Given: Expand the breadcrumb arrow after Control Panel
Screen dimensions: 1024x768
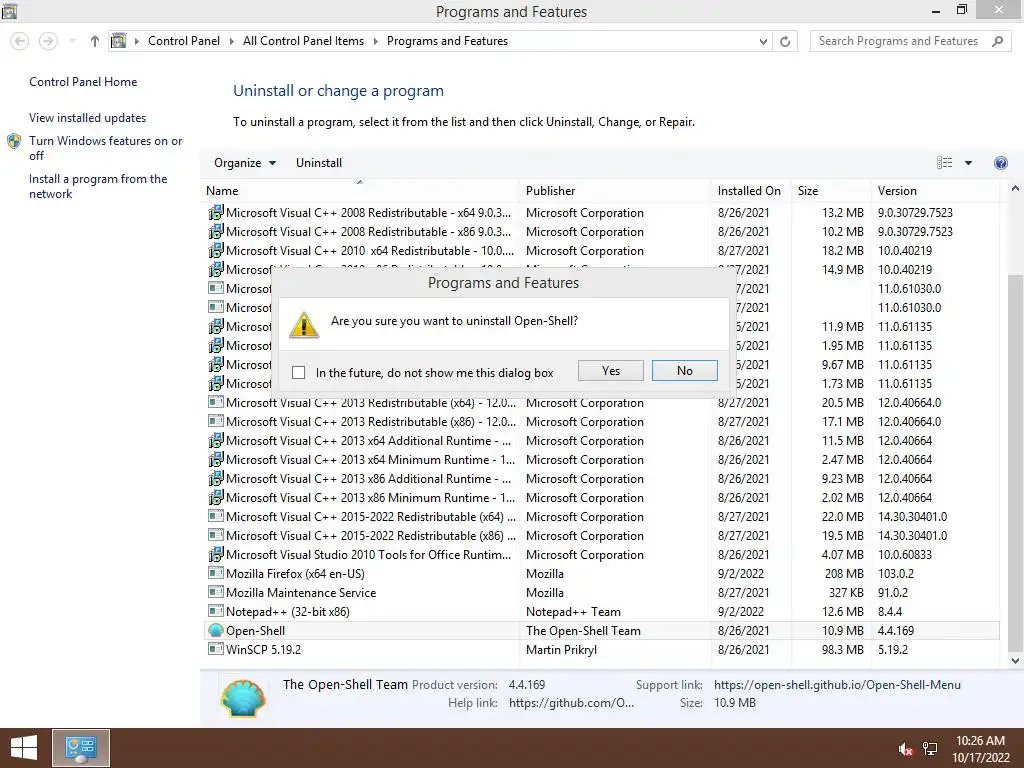Looking at the screenshot, I should pyautogui.click(x=232, y=41).
